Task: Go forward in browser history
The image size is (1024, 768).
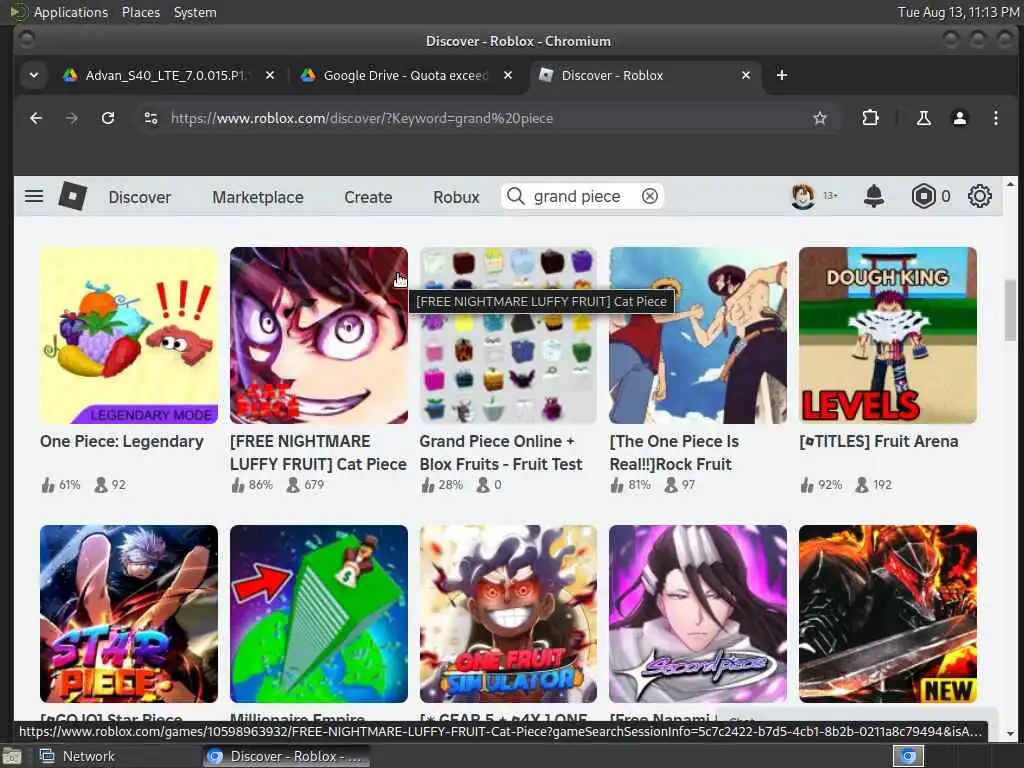Action: coord(72,118)
